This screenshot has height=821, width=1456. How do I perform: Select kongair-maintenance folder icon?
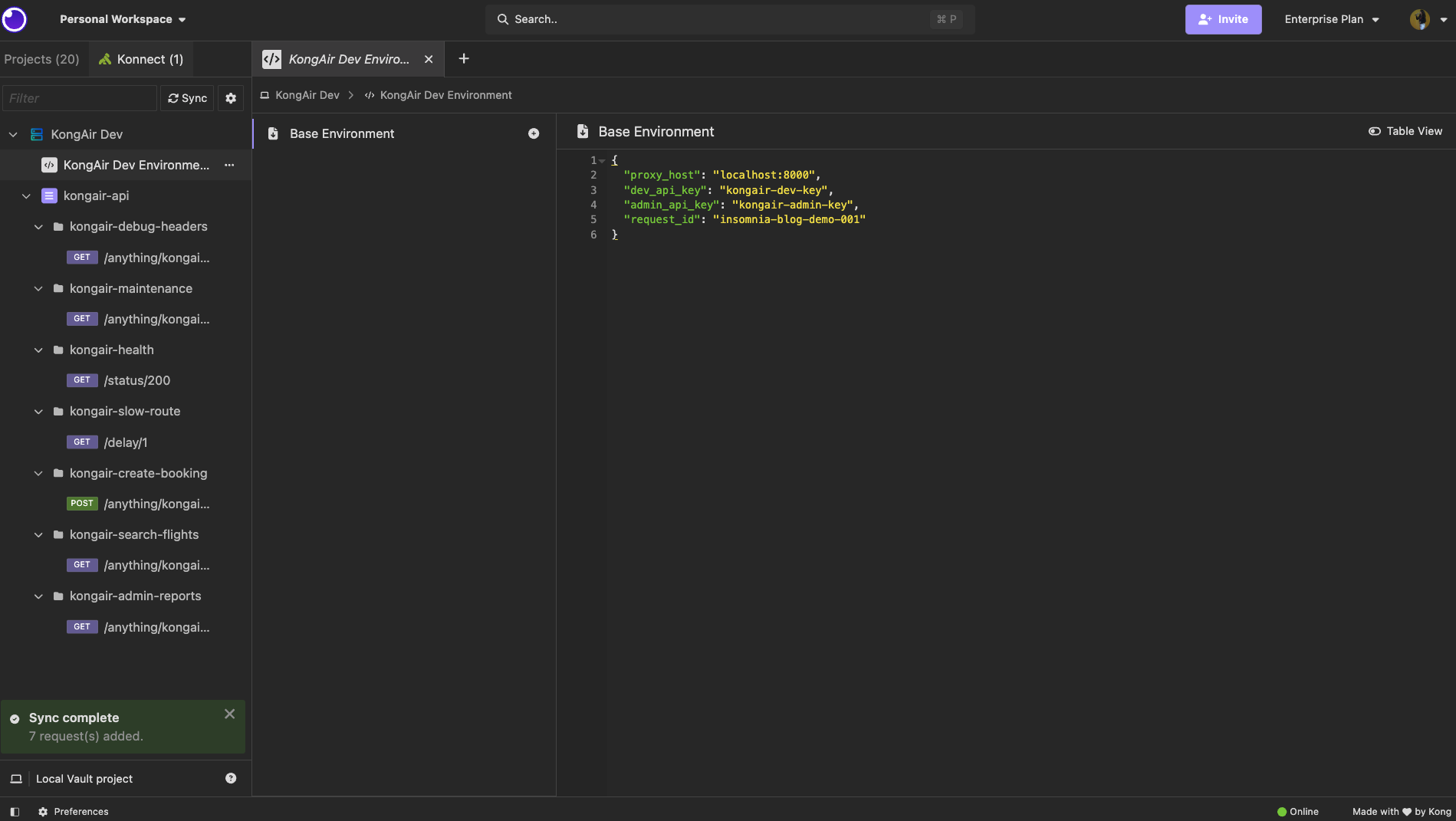58,288
